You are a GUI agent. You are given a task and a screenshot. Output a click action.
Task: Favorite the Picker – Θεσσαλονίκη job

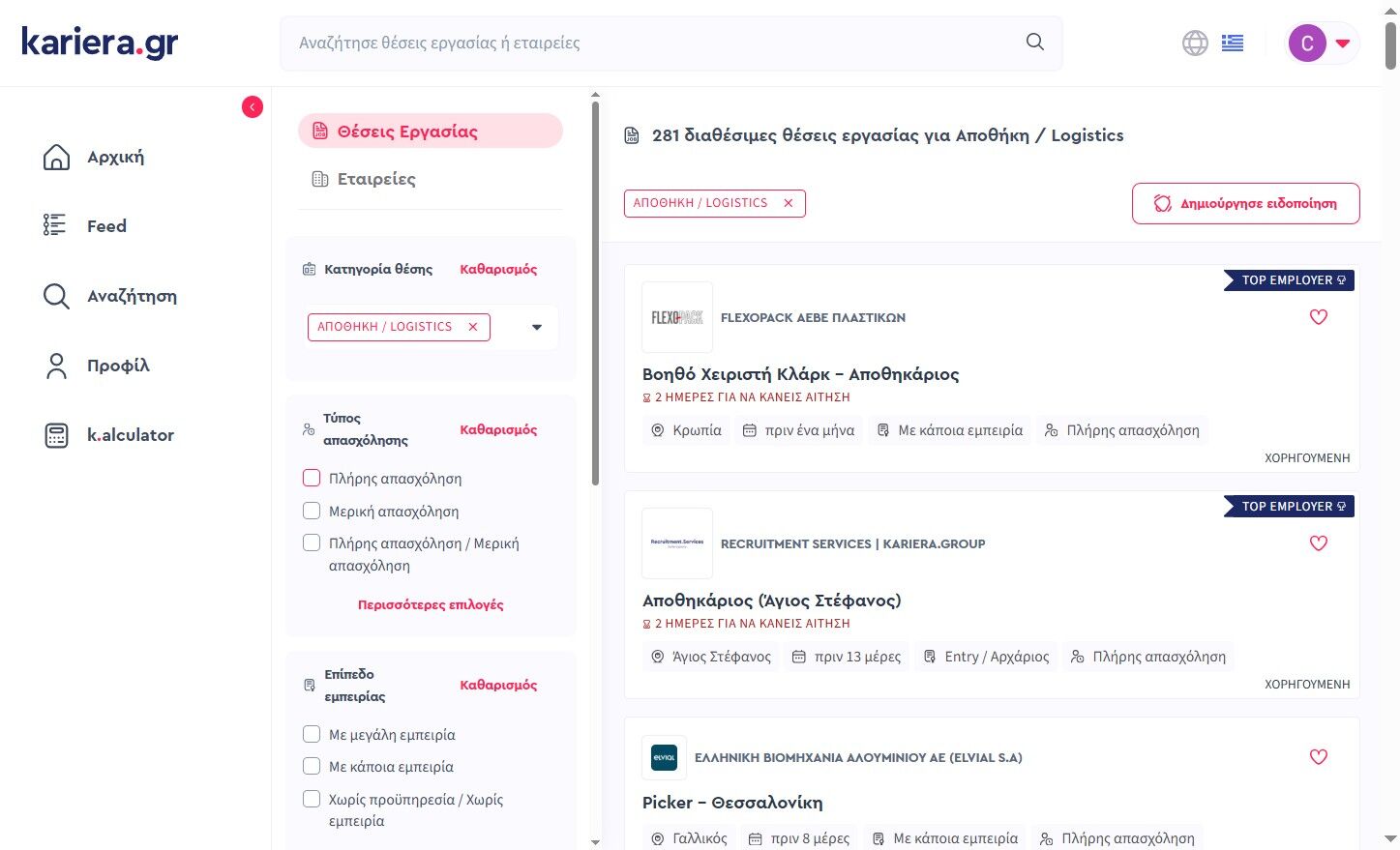[x=1319, y=757]
